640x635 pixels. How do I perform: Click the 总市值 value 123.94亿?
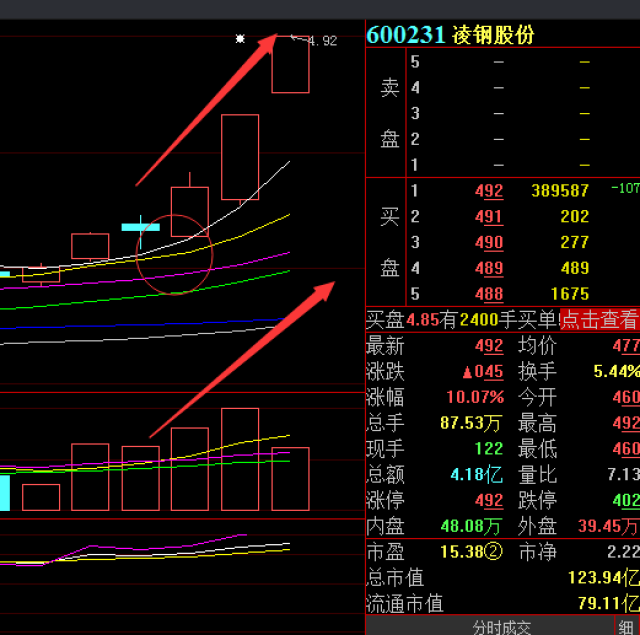[604, 578]
